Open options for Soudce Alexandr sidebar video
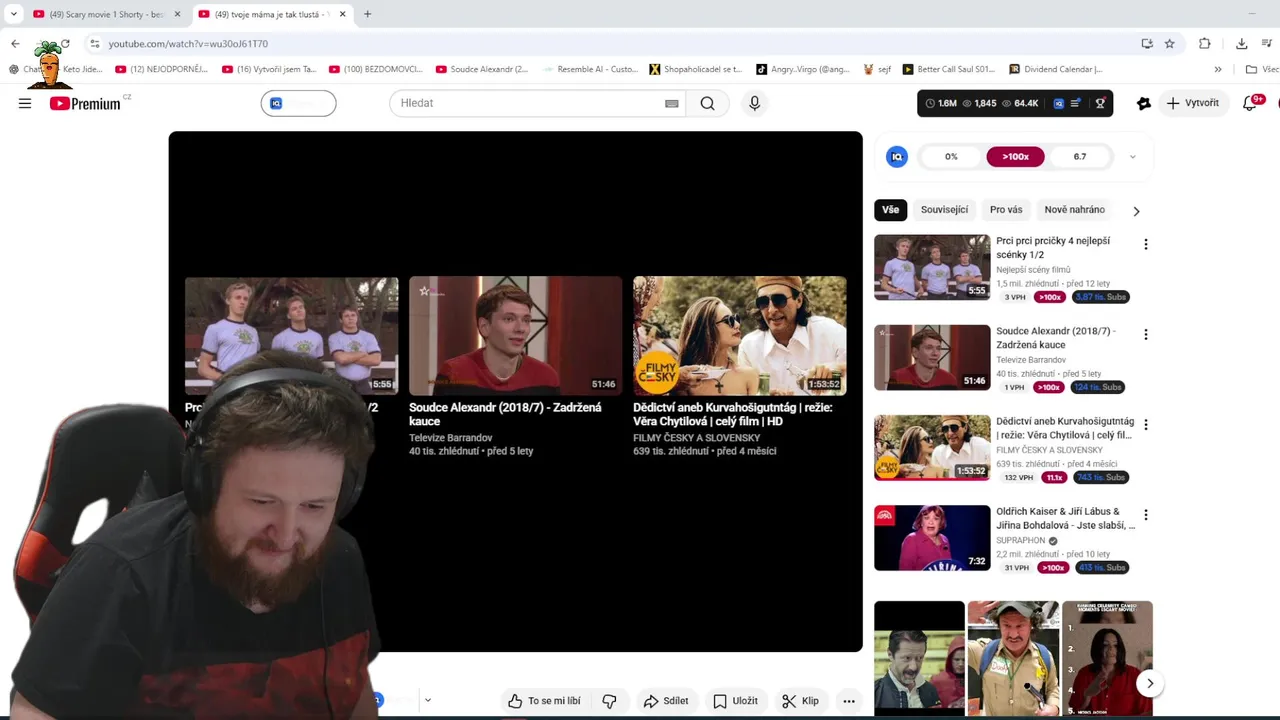 point(1145,334)
